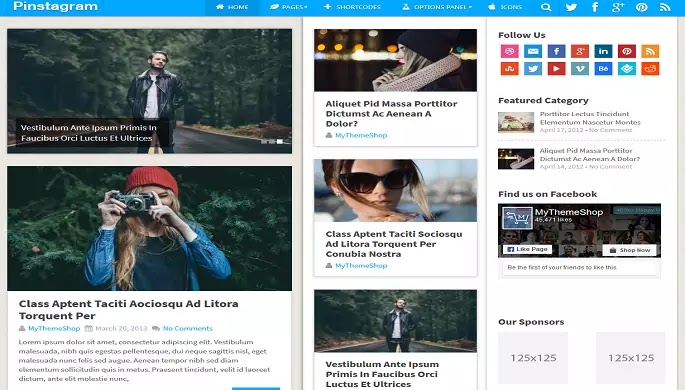This screenshot has width=685, height=390.
Task: Open featured post Porttitor Lectus Tincidunt Elementum
Action: coord(590,118)
